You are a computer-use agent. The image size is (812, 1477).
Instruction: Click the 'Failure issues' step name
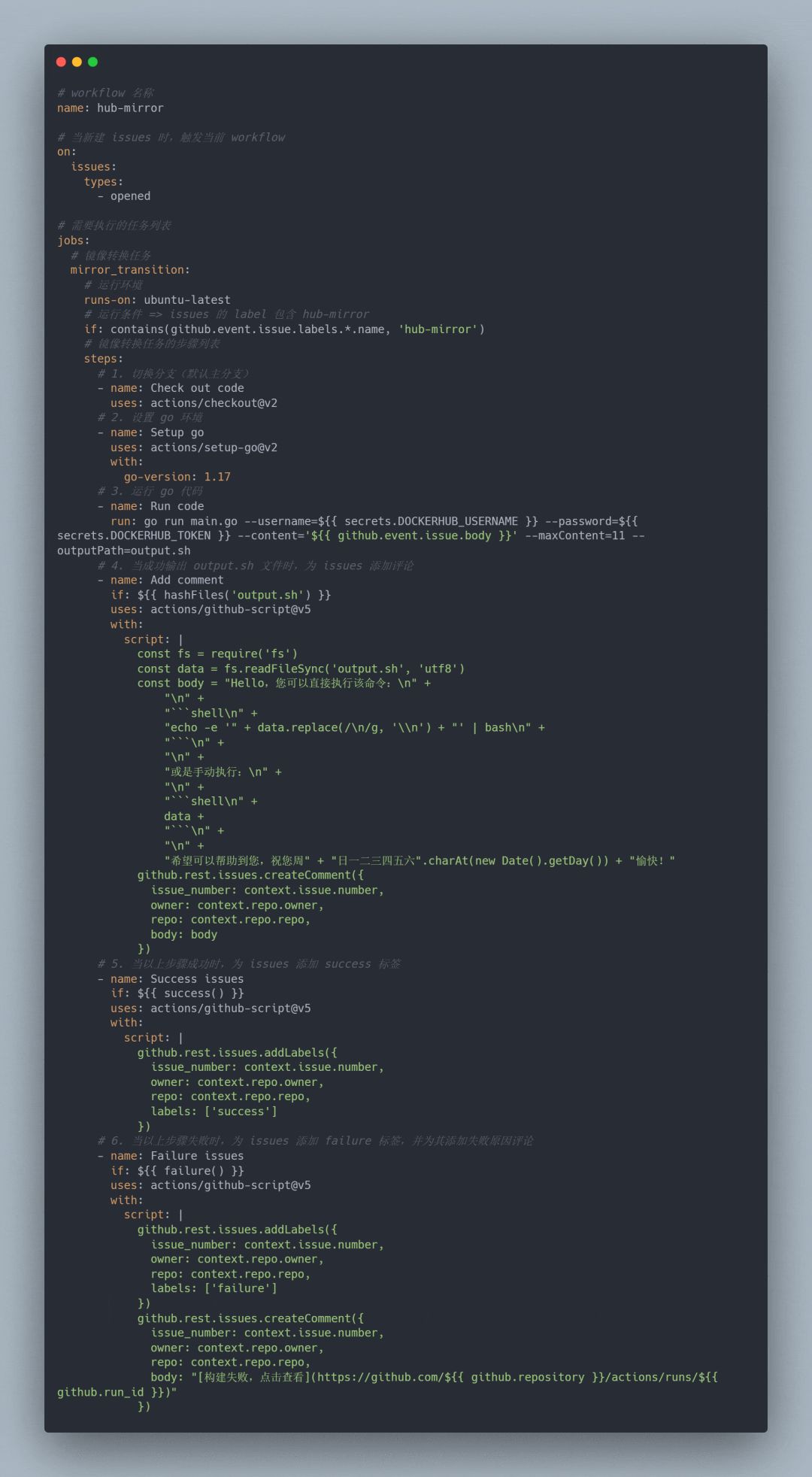[197, 1156]
